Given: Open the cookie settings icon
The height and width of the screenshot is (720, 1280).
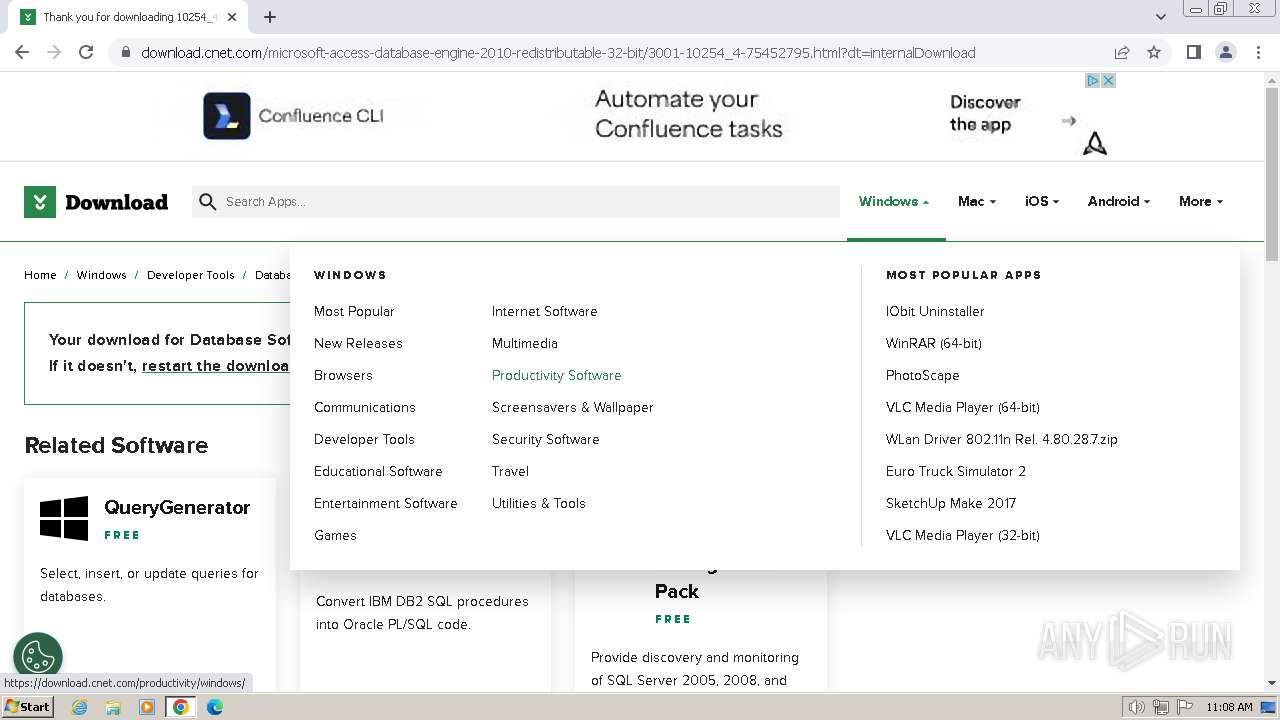Looking at the screenshot, I should click(38, 657).
